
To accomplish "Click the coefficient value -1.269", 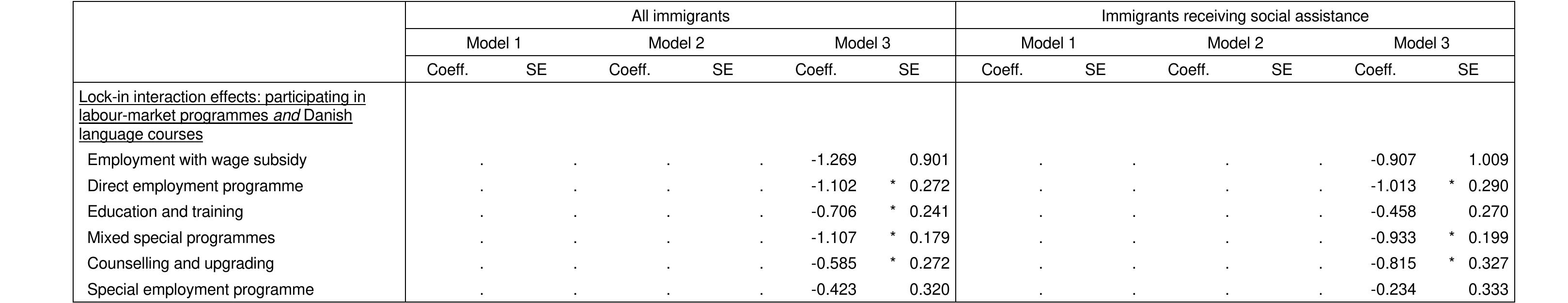I will click(x=833, y=160).
